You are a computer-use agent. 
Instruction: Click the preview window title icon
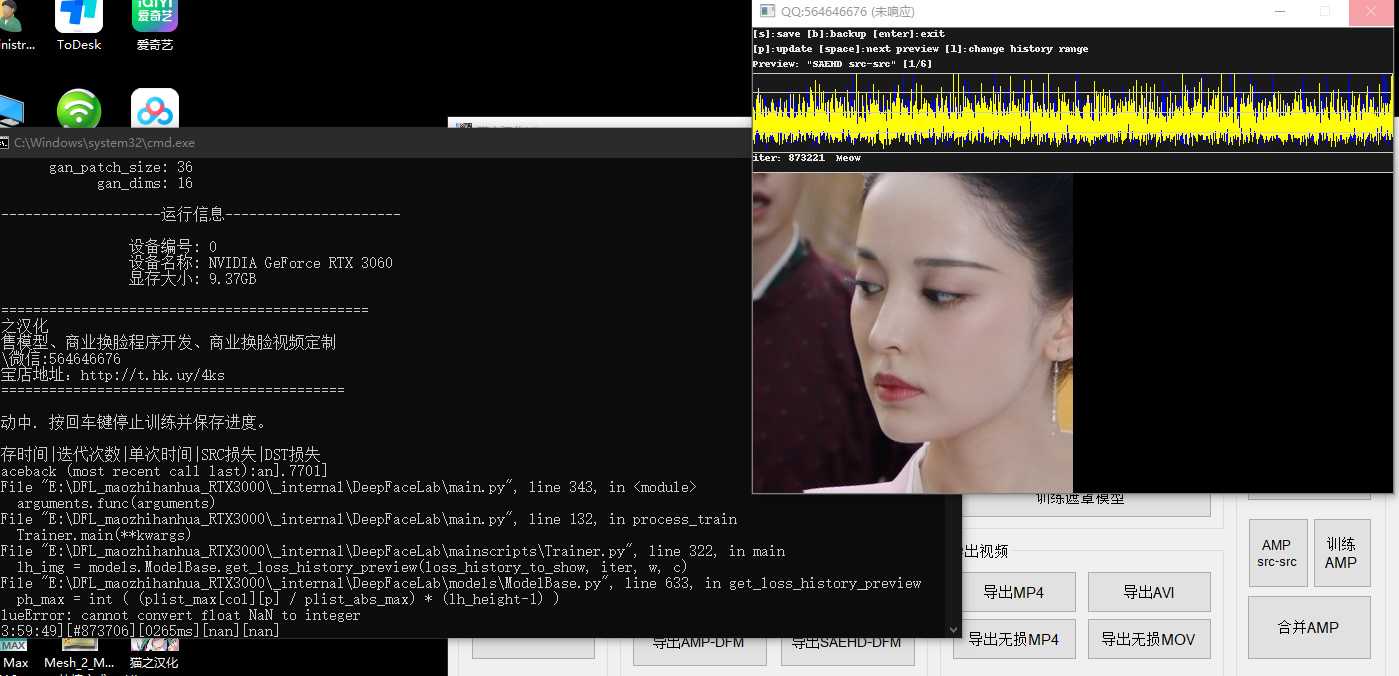(x=767, y=11)
